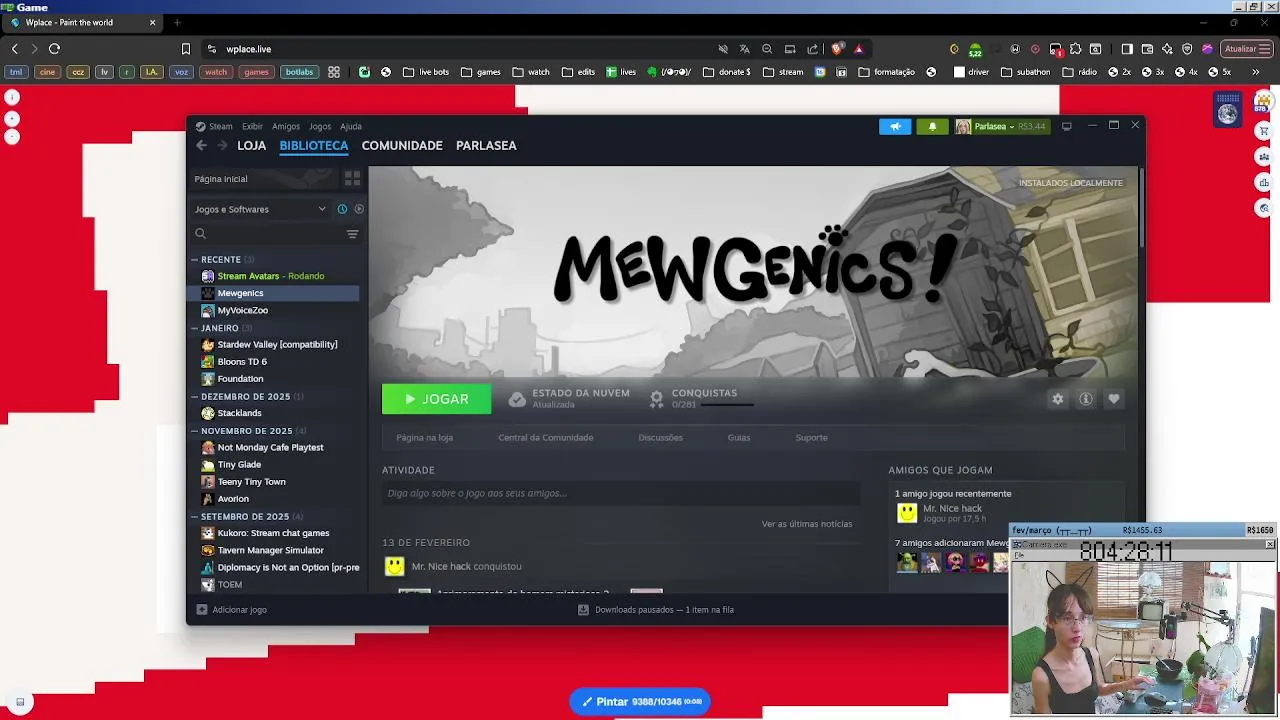1280x720 pixels.
Task: Toggle sort by recent activity clock icon
Action: [342, 209]
